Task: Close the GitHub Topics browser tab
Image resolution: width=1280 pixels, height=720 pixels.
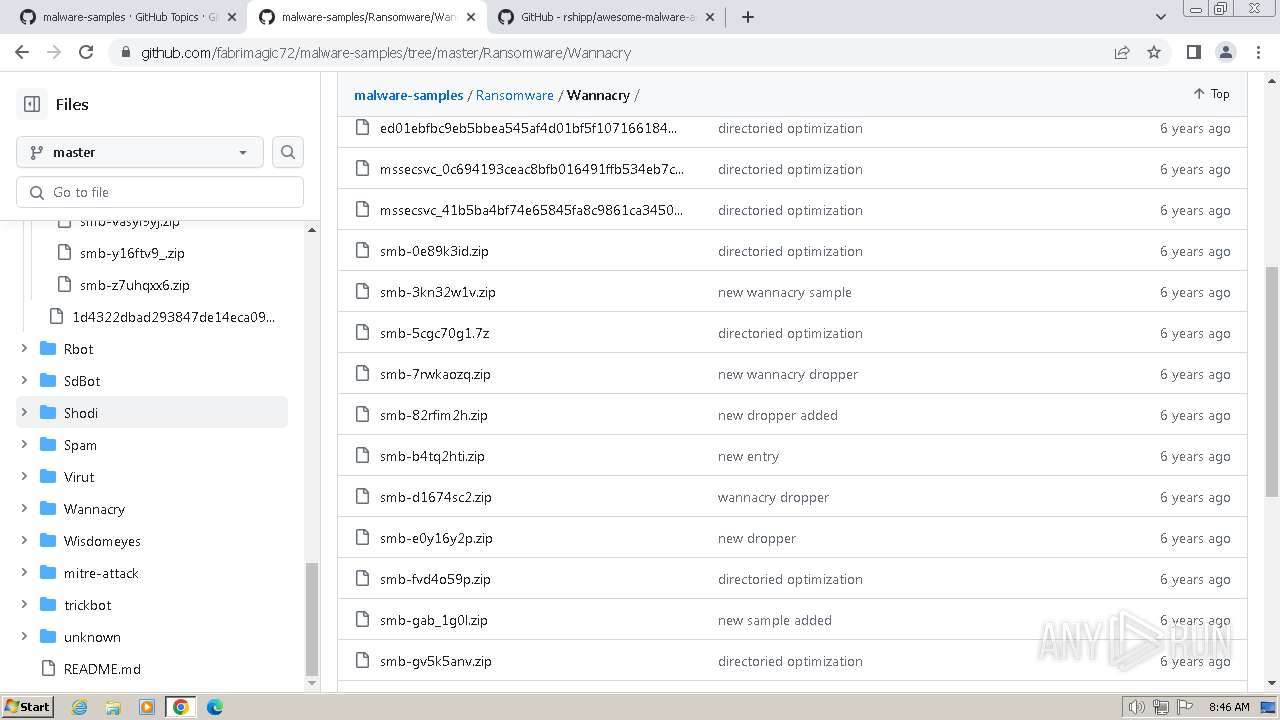Action: tap(231, 17)
